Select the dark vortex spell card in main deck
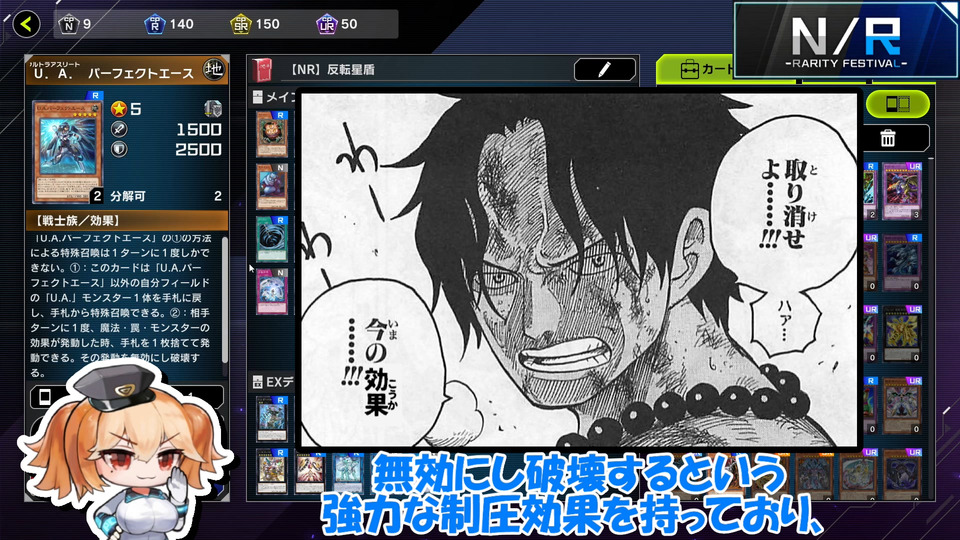Screen dimensions: 960x540 pos(271,239)
